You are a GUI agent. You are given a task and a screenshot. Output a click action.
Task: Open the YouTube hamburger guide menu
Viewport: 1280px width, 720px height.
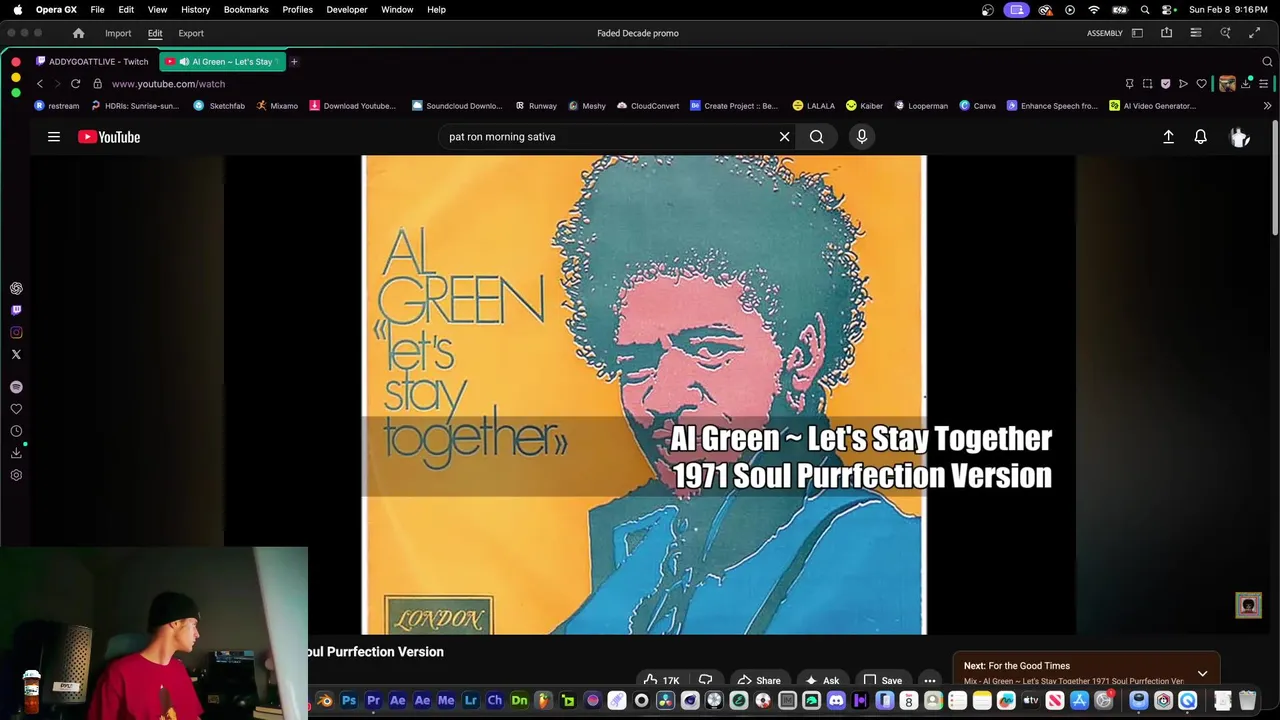[x=54, y=137]
